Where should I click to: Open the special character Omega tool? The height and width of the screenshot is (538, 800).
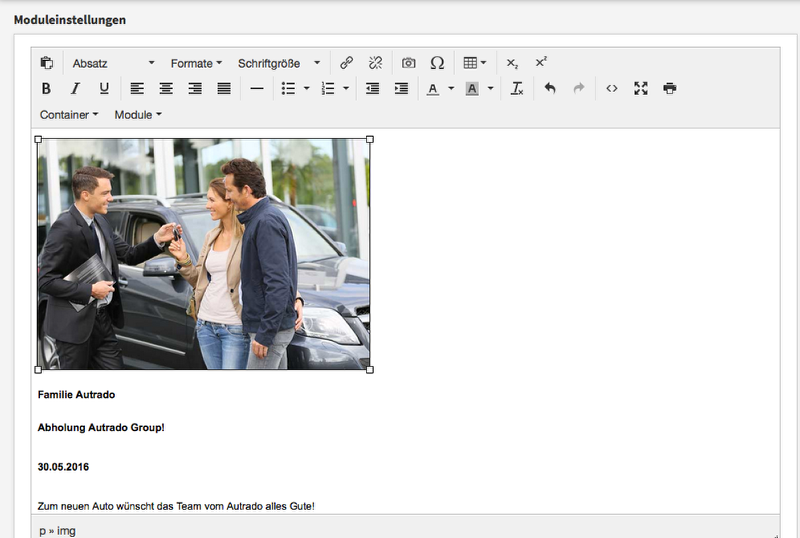437,63
